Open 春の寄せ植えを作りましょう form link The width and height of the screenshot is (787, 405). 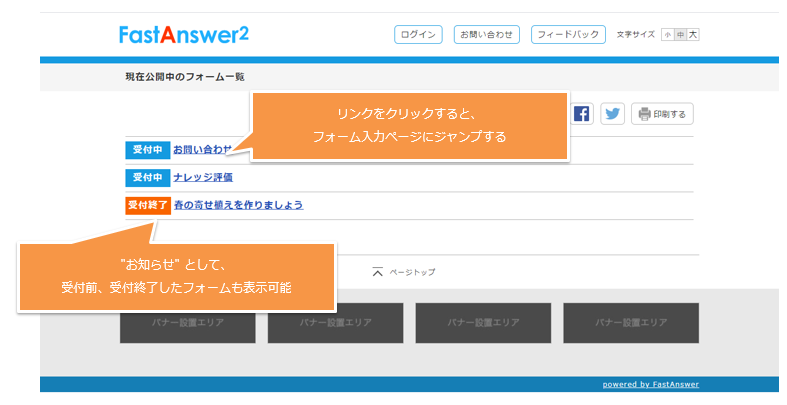pos(238,205)
